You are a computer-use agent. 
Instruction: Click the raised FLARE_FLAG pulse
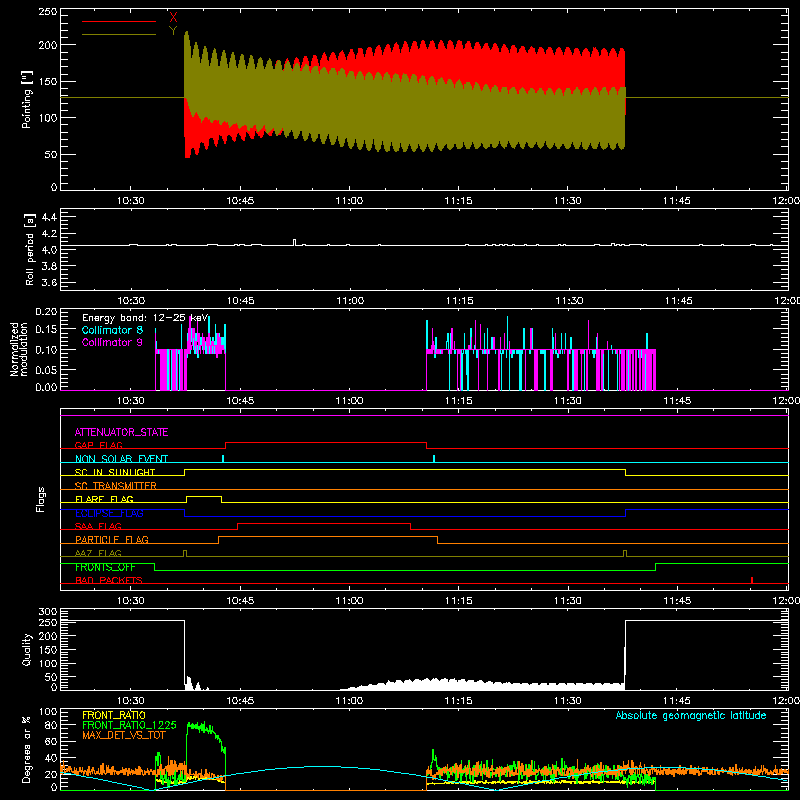(x=204, y=496)
